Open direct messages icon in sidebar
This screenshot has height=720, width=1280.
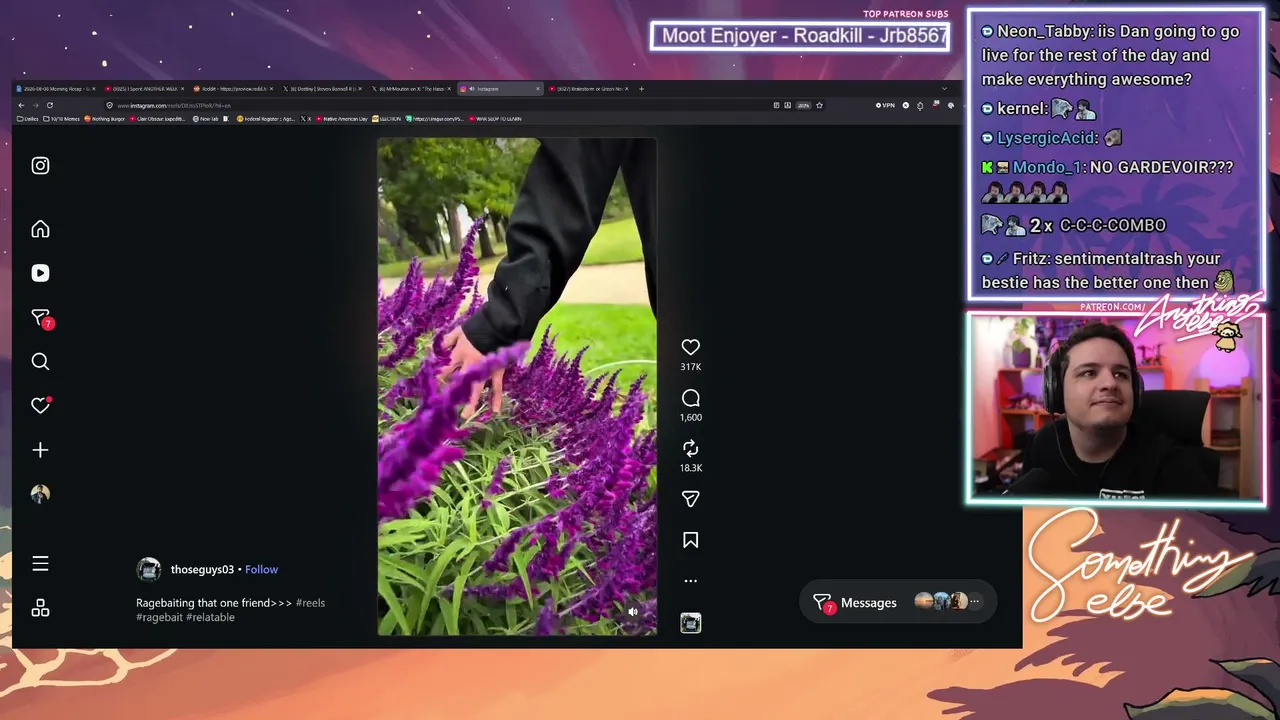coord(40,318)
